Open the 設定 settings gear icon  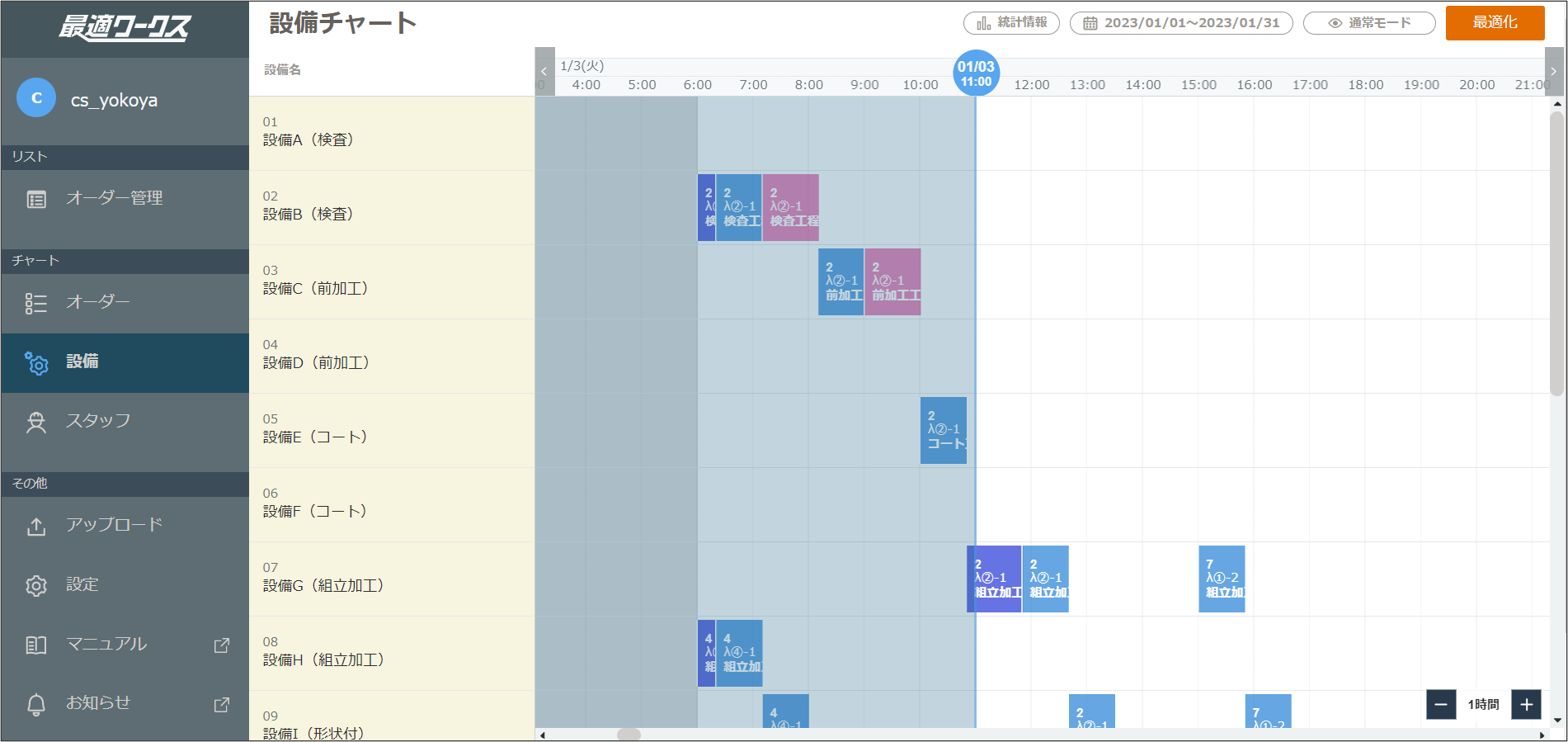[x=36, y=585]
